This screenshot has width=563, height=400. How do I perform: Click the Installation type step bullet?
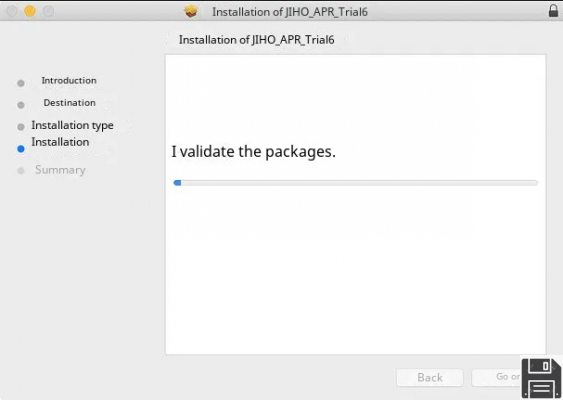point(21,127)
